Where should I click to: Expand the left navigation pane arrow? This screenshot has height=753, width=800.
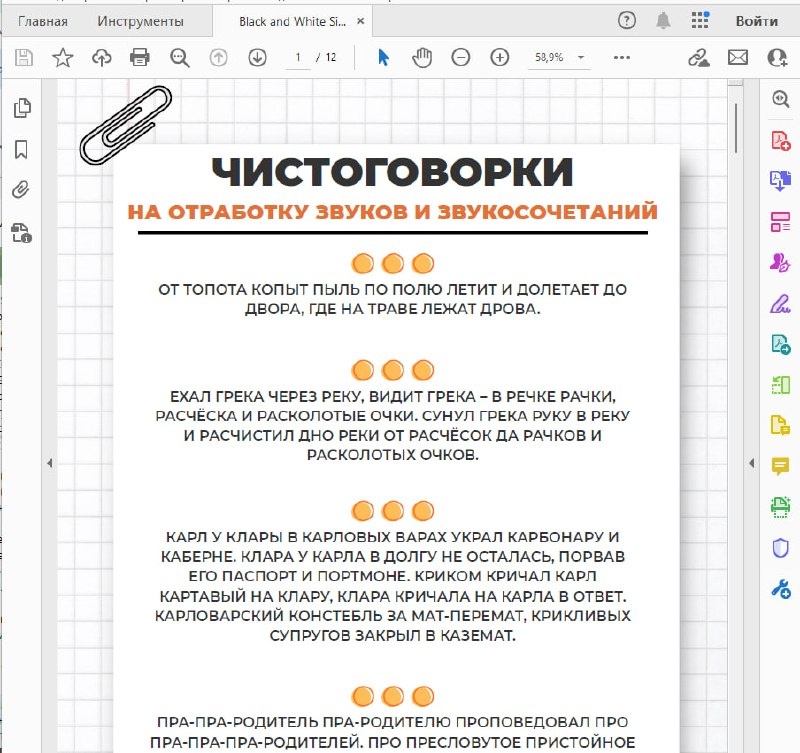[x=49, y=463]
